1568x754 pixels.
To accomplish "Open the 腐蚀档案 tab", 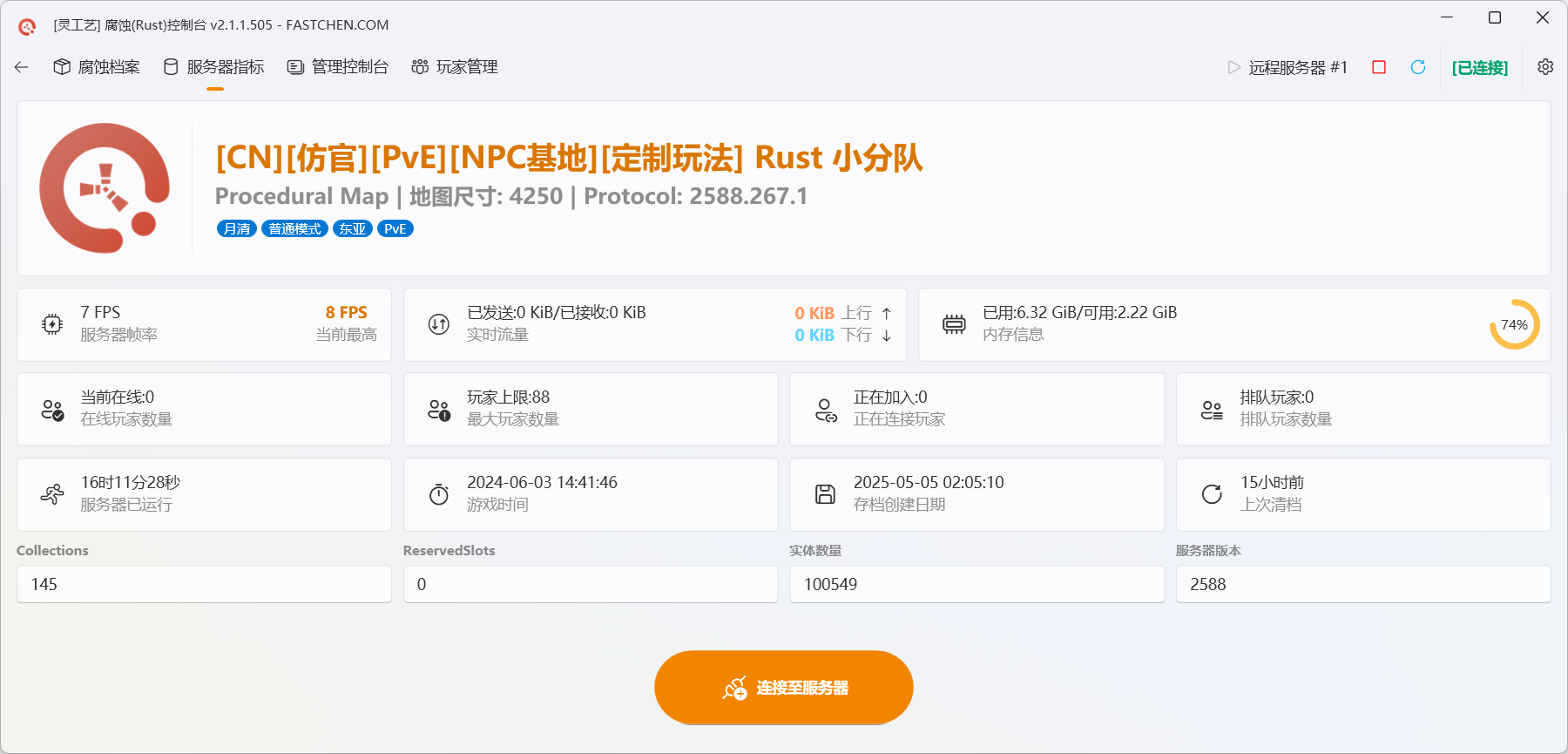I will pyautogui.click(x=97, y=67).
